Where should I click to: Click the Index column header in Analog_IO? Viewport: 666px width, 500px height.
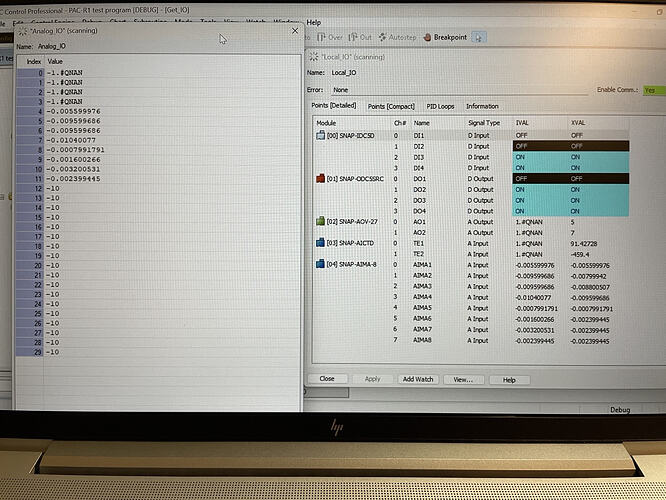(x=34, y=62)
